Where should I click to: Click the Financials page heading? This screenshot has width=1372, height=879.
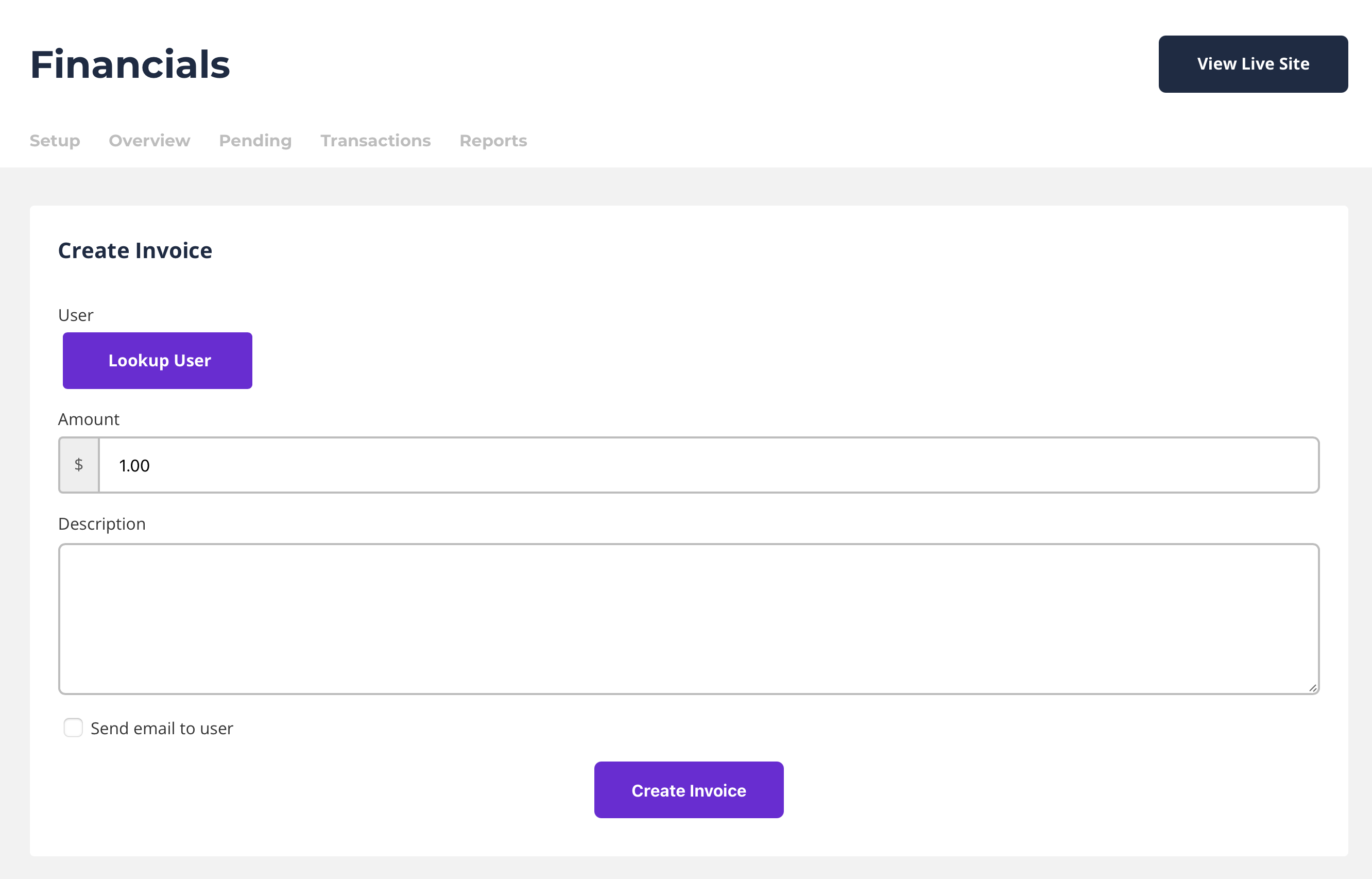[130, 64]
